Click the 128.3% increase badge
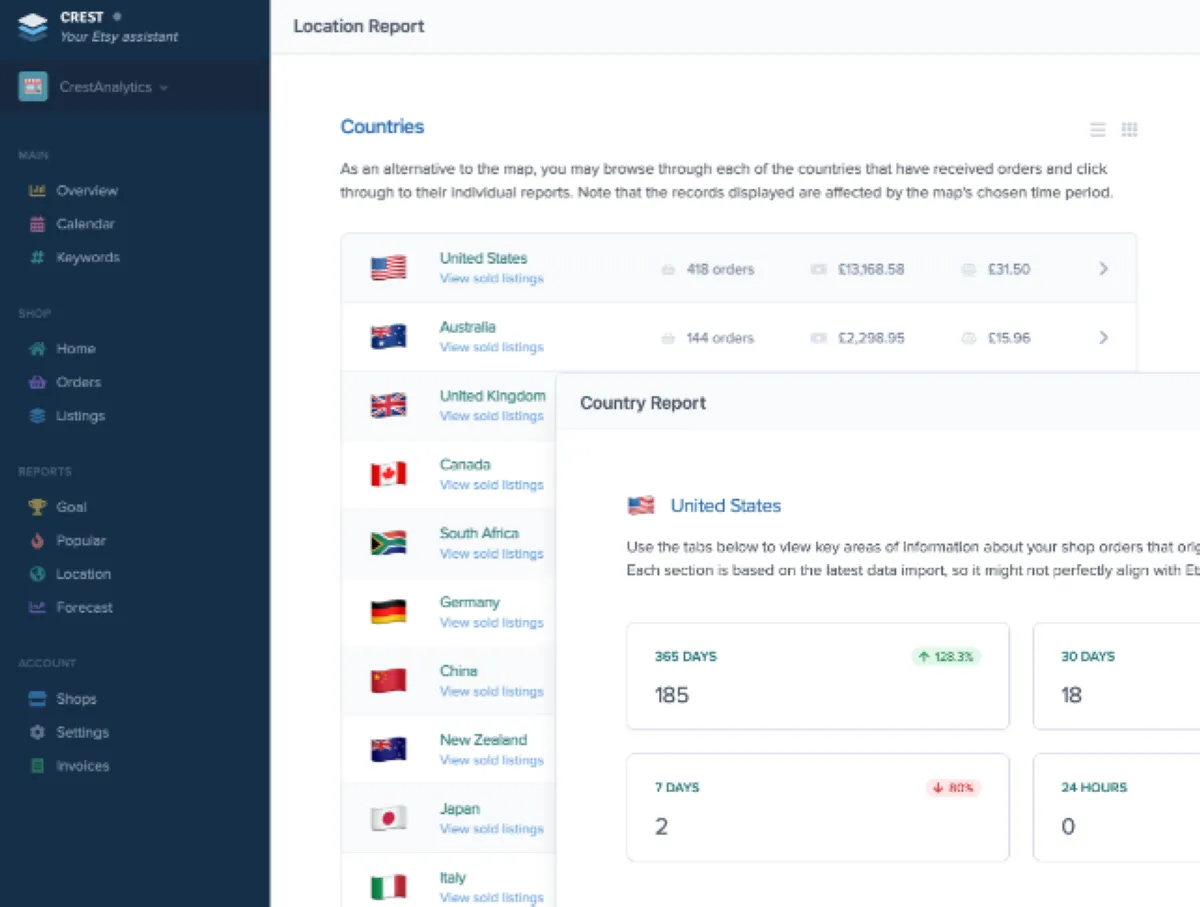Image resolution: width=1200 pixels, height=907 pixels. coord(946,657)
